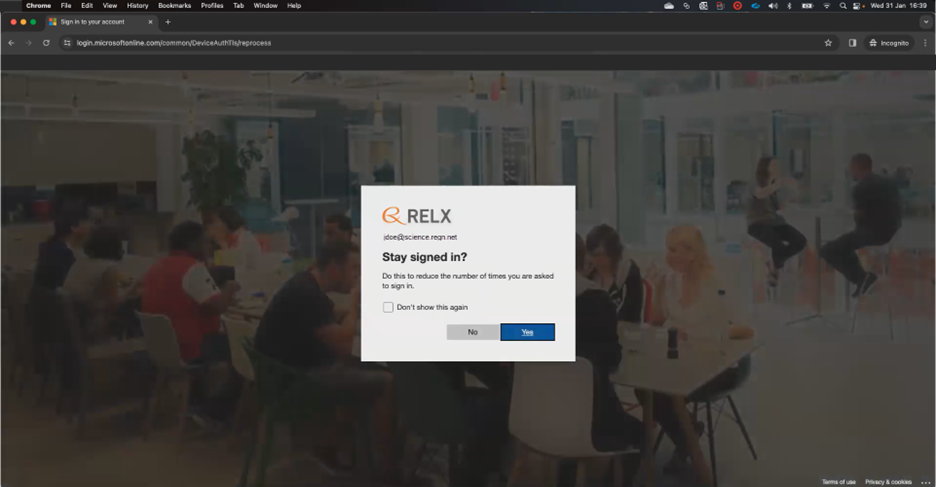Open the Tab menu
Viewport: 936px width, 487px height.
pyautogui.click(x=238, y=5)
